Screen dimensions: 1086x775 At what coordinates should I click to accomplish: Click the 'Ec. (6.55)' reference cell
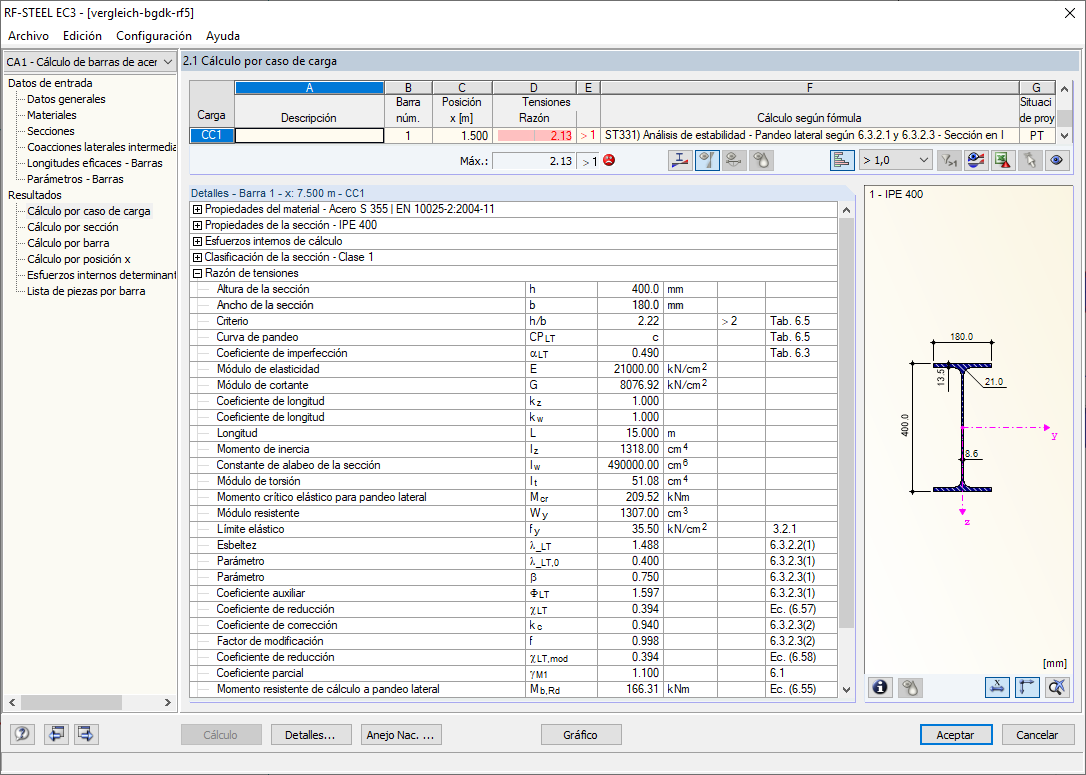click(801, 689)
